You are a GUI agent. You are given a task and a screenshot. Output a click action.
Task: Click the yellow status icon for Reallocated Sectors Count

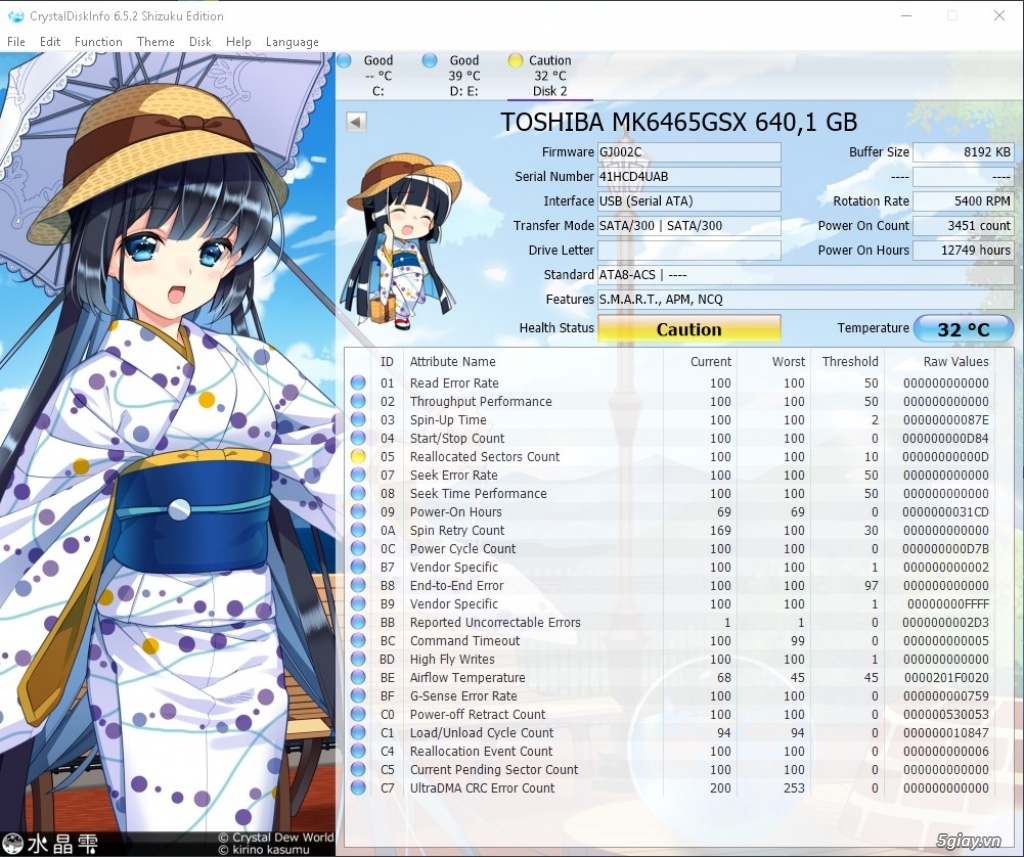(358, 457)
